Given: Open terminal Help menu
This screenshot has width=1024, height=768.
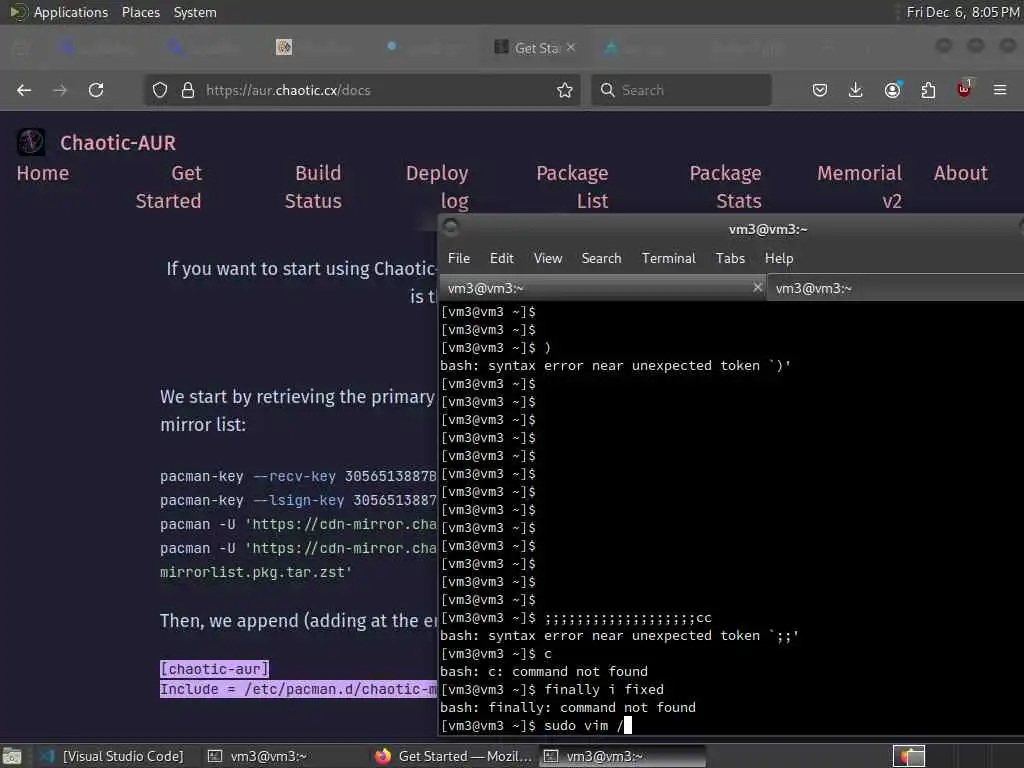Looking at the screenshot, I should pos(778,258).
